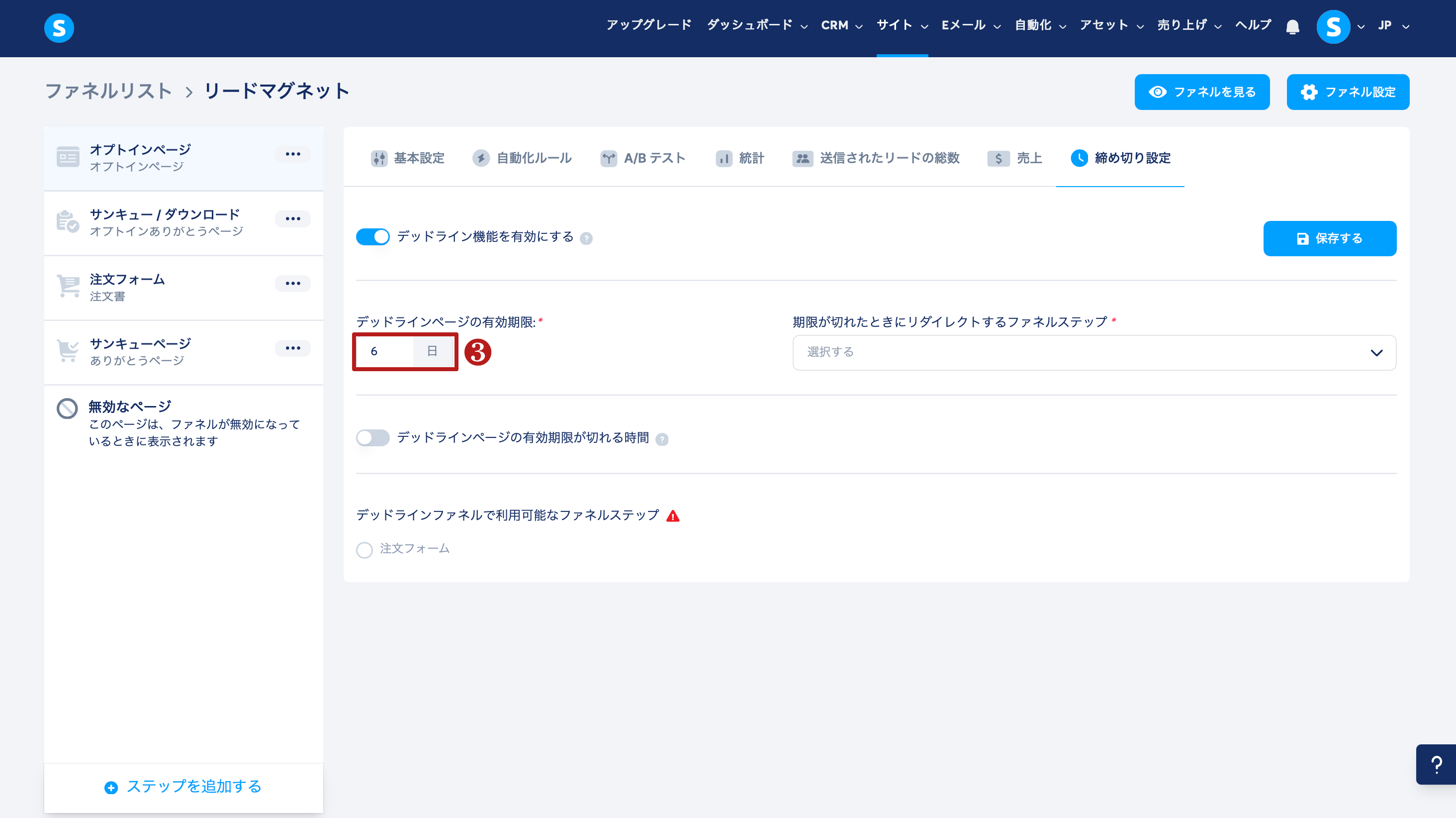Open three-dot menu for サンキューページ step

[292, 348]
